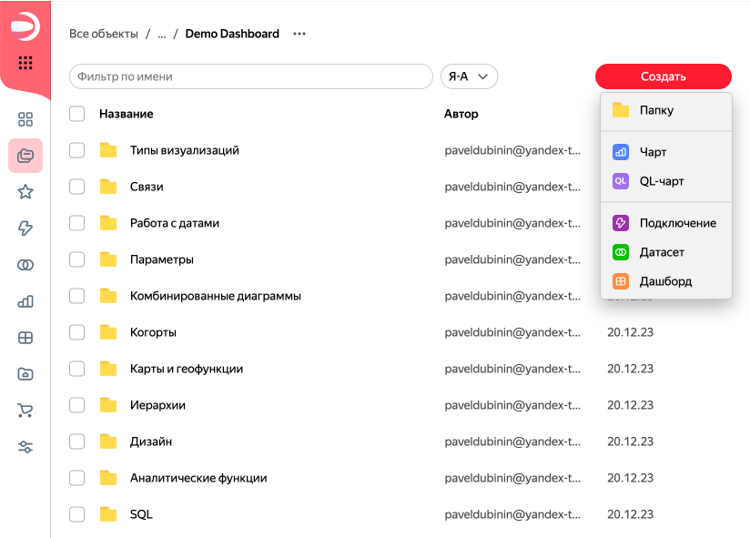This screenshot has width=750, height=538.
Task: Click the shopping cart icon in sidebar
Action: pos(25,410)
